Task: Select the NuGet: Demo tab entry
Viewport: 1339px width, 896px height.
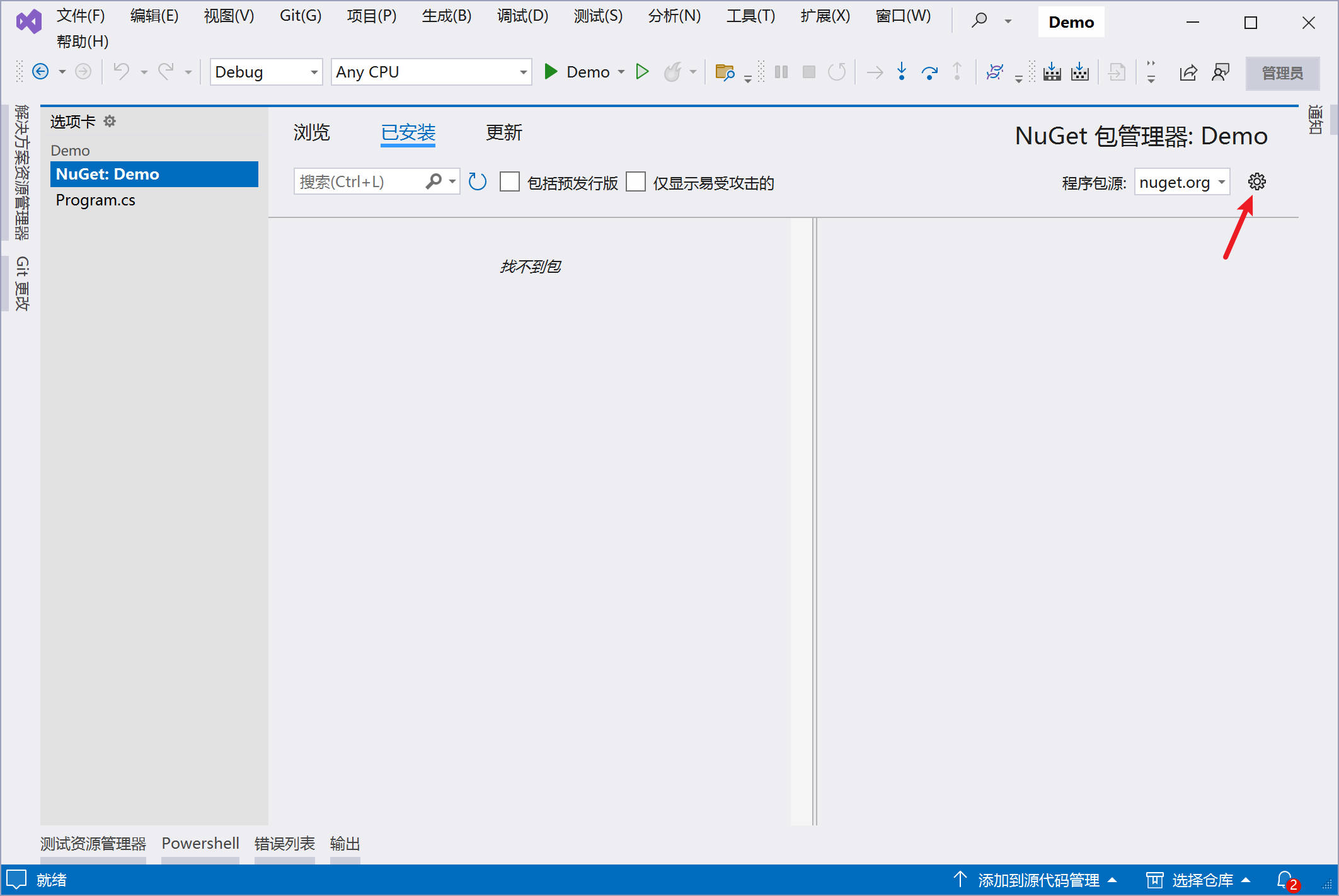Action: [x=154, y=174]
